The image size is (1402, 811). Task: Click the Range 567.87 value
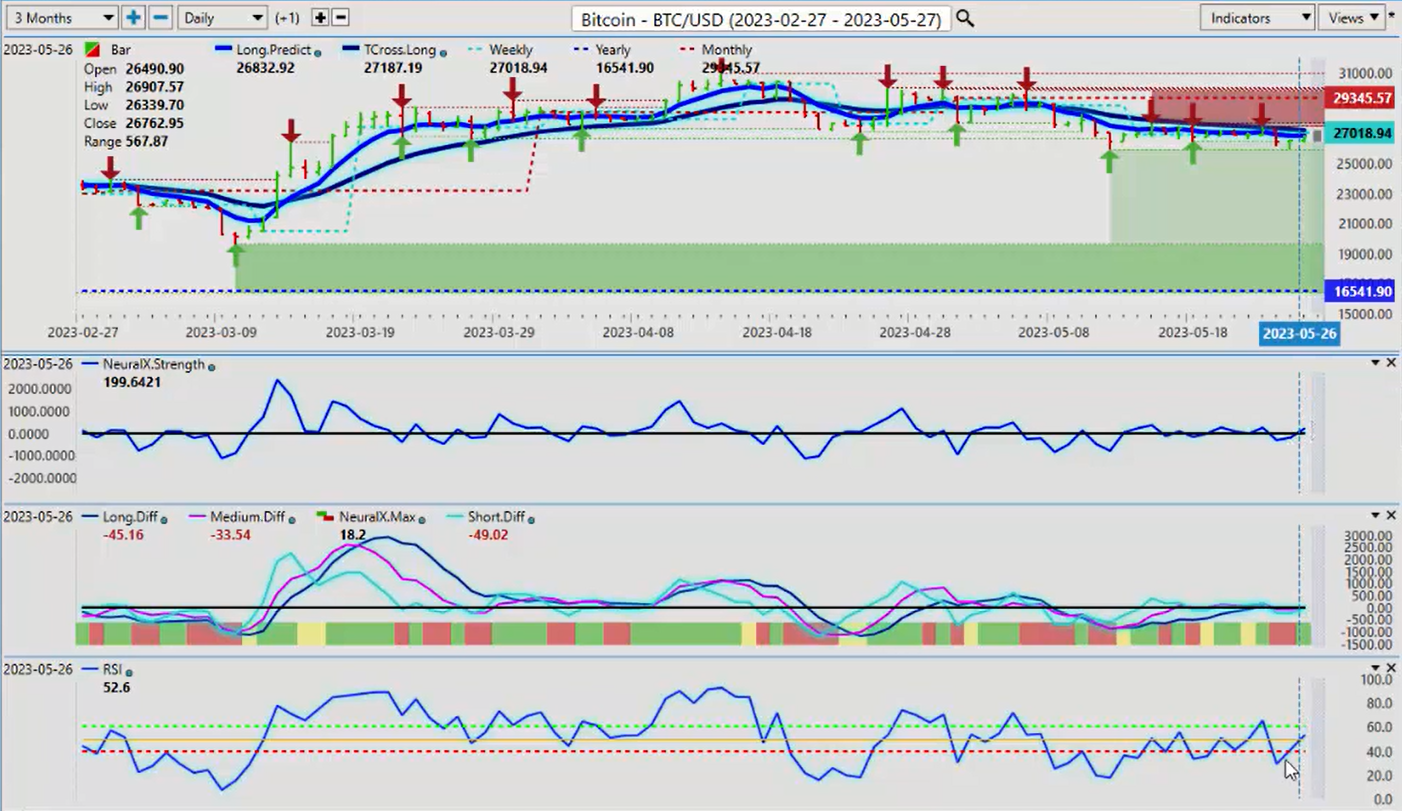tap(146, 142)
